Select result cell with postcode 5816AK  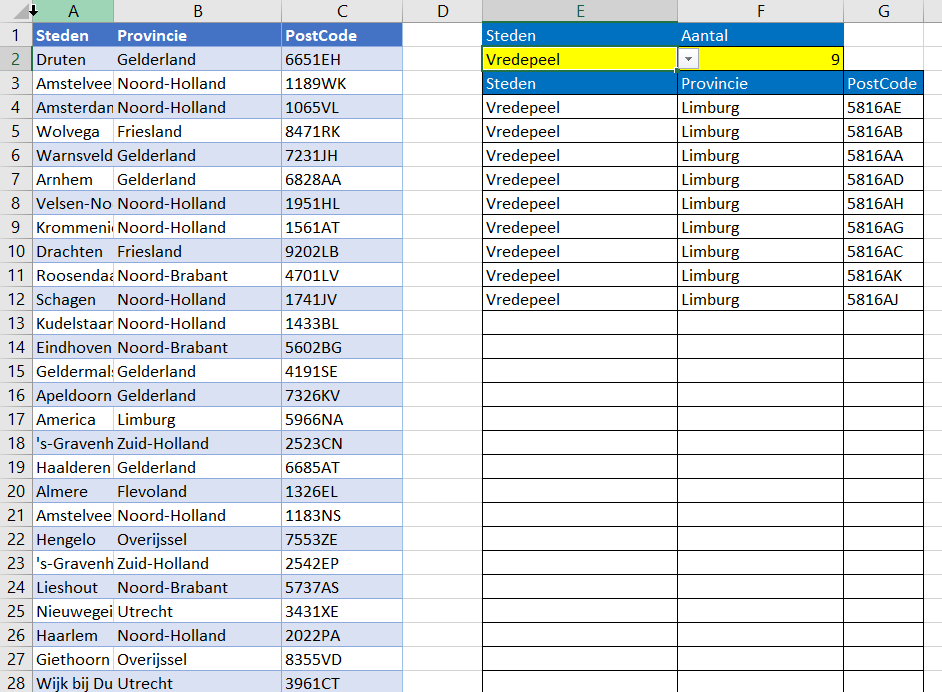883,275
